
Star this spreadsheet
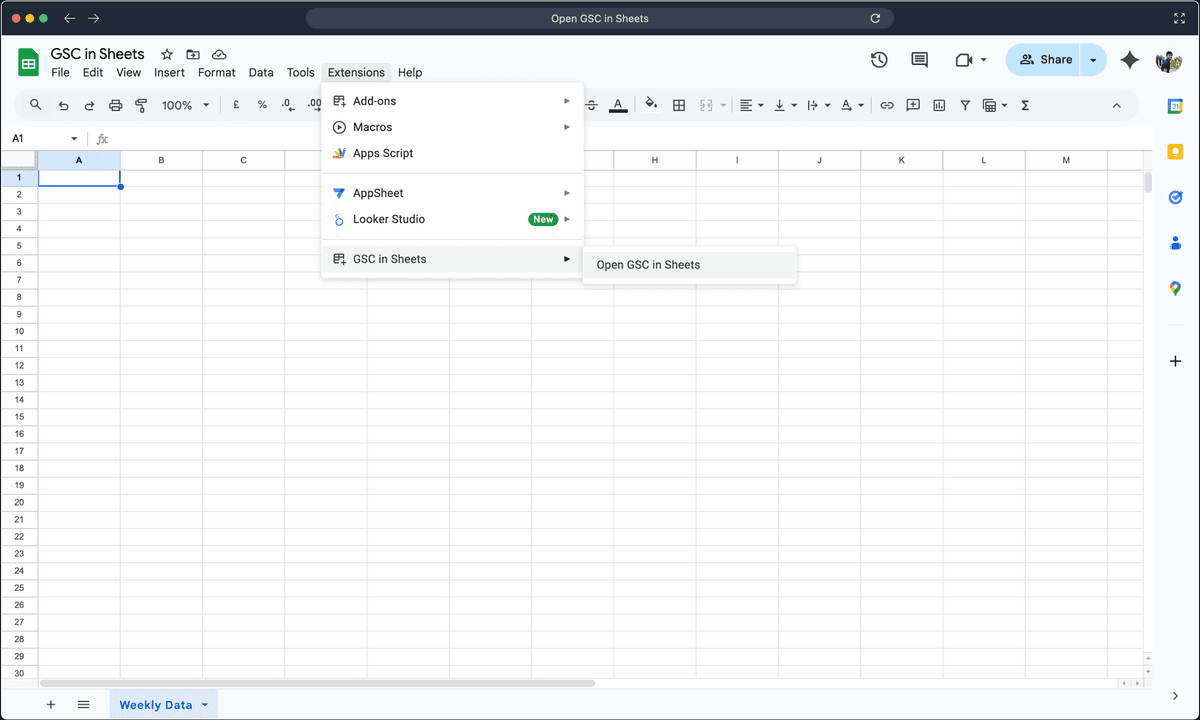click(167, 54)
